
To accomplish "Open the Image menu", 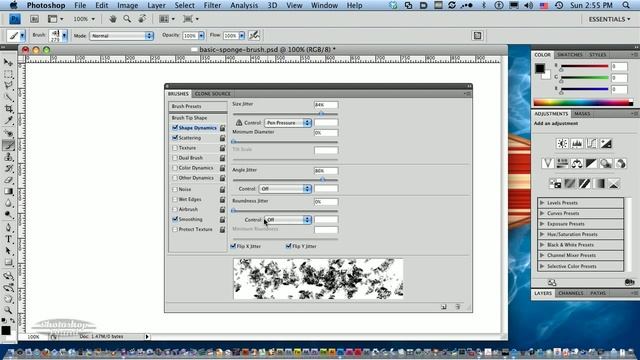I will tap(127, 5).
